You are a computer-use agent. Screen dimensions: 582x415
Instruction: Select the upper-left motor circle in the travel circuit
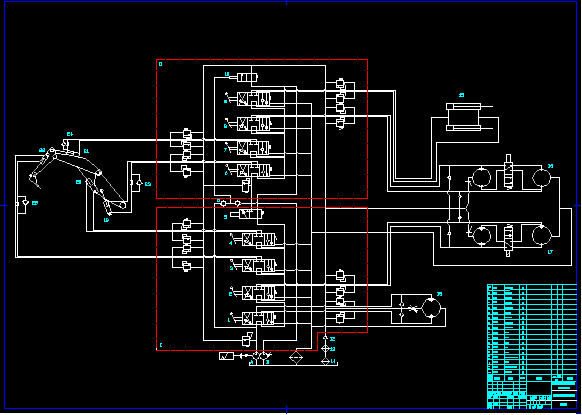pos(481,178)
